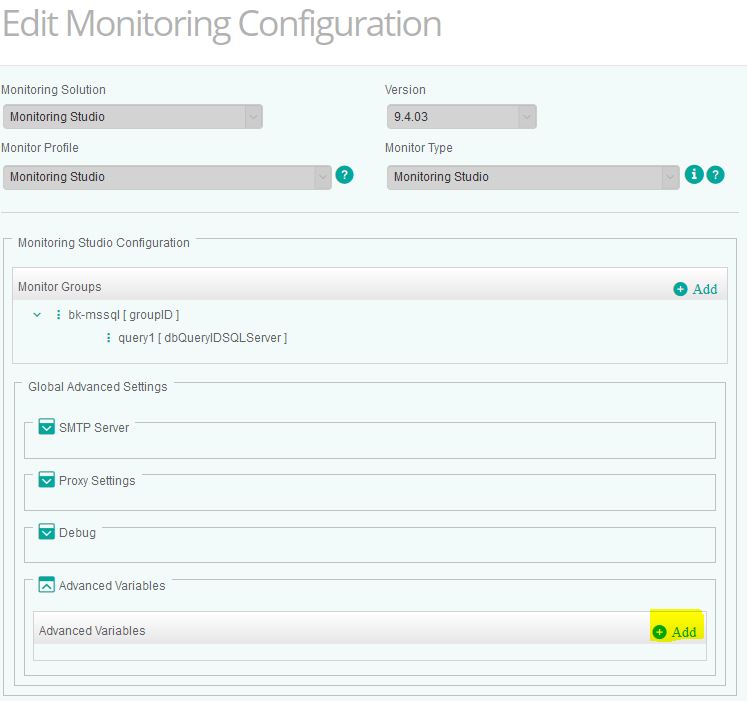Select the bk-mssql [ groupID ] row

pos(123,315)
